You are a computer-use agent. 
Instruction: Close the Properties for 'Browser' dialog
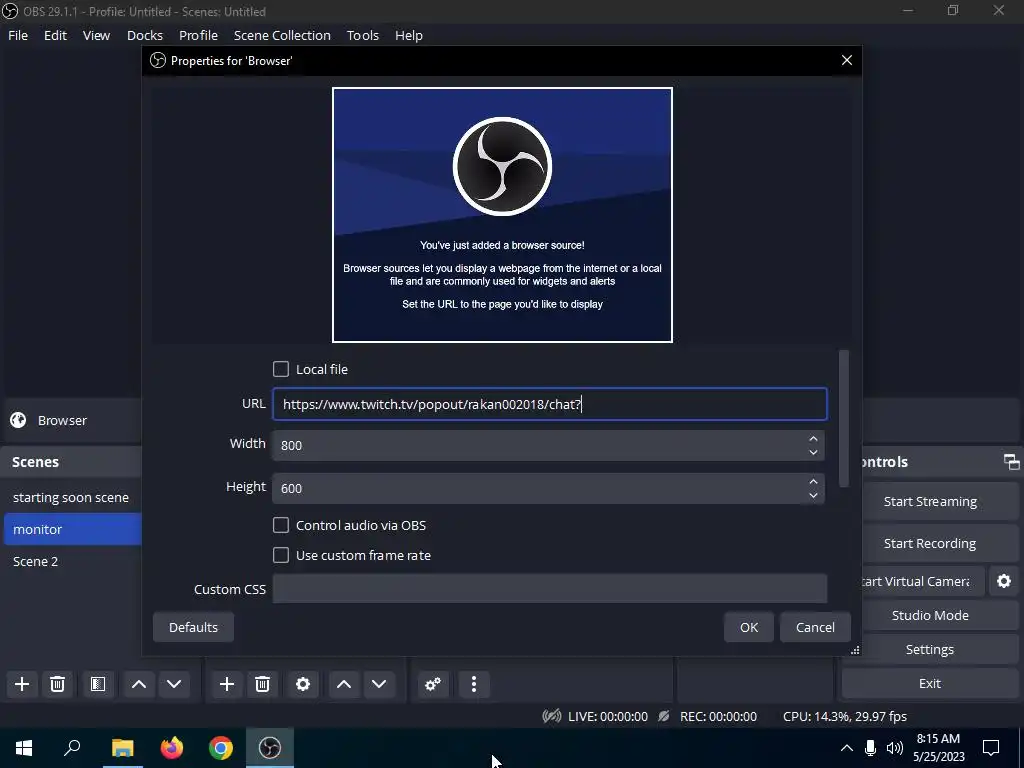click(x=847, y=60)
